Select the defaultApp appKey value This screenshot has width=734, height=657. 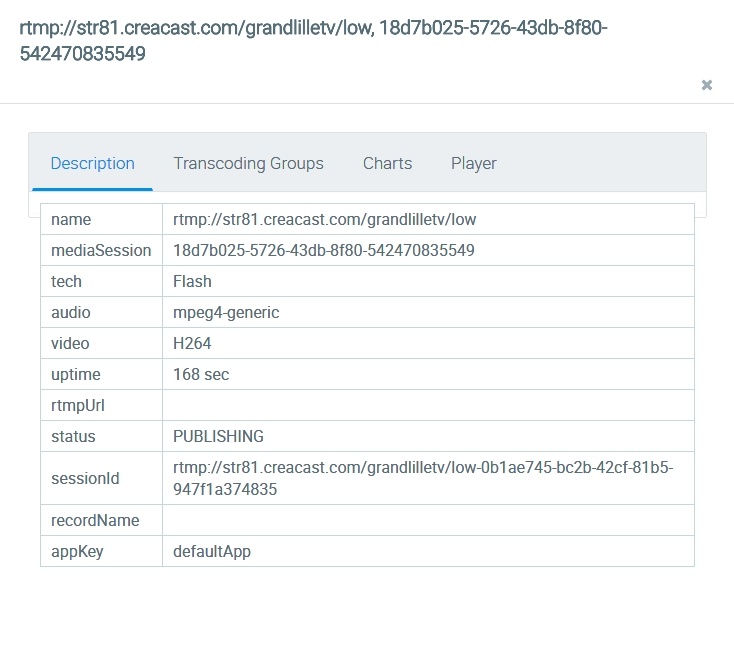211,551
